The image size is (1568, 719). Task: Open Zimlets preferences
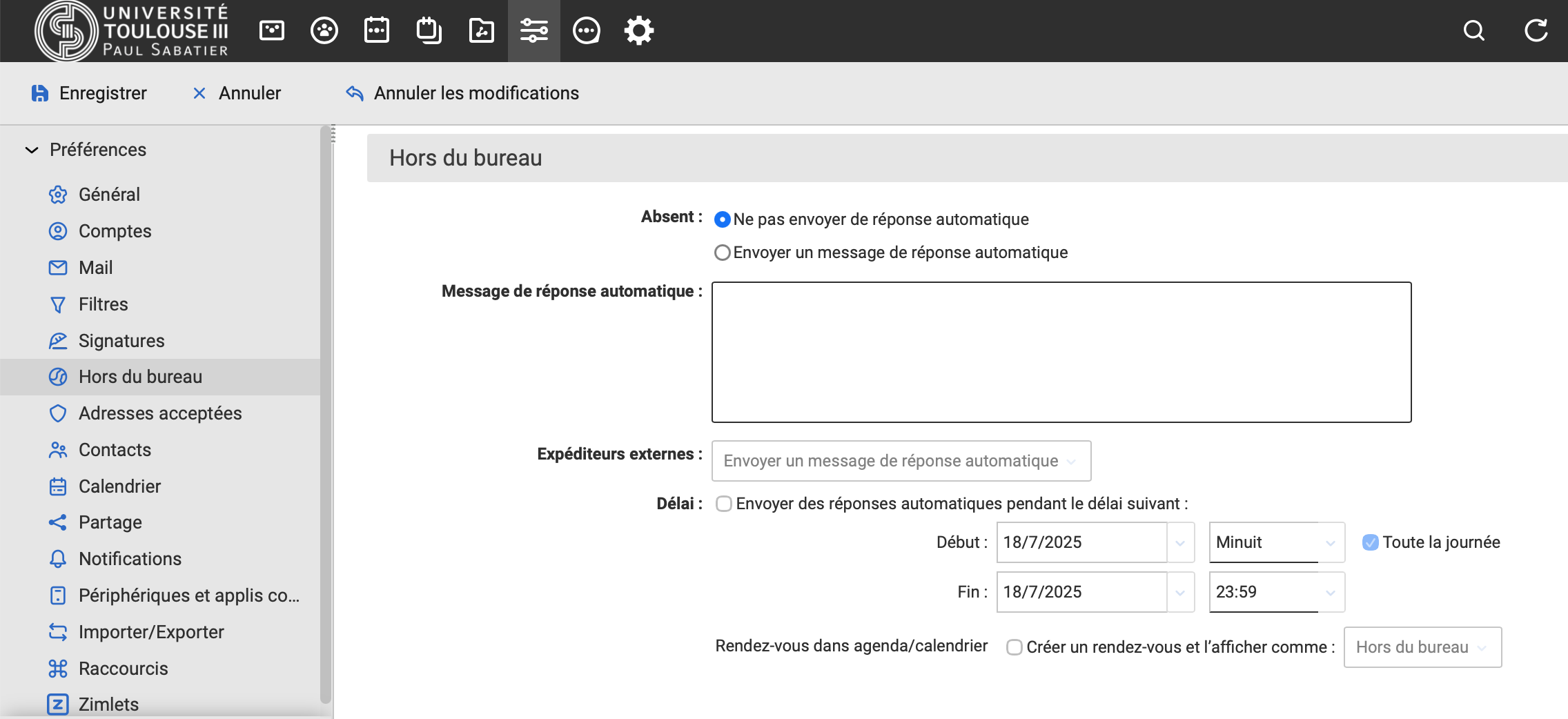coord(161,705)
